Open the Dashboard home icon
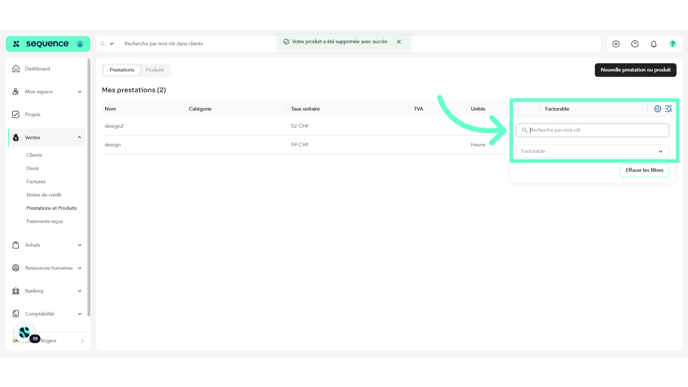This screenshot has height=387, width=688. [x=16, y=69]
